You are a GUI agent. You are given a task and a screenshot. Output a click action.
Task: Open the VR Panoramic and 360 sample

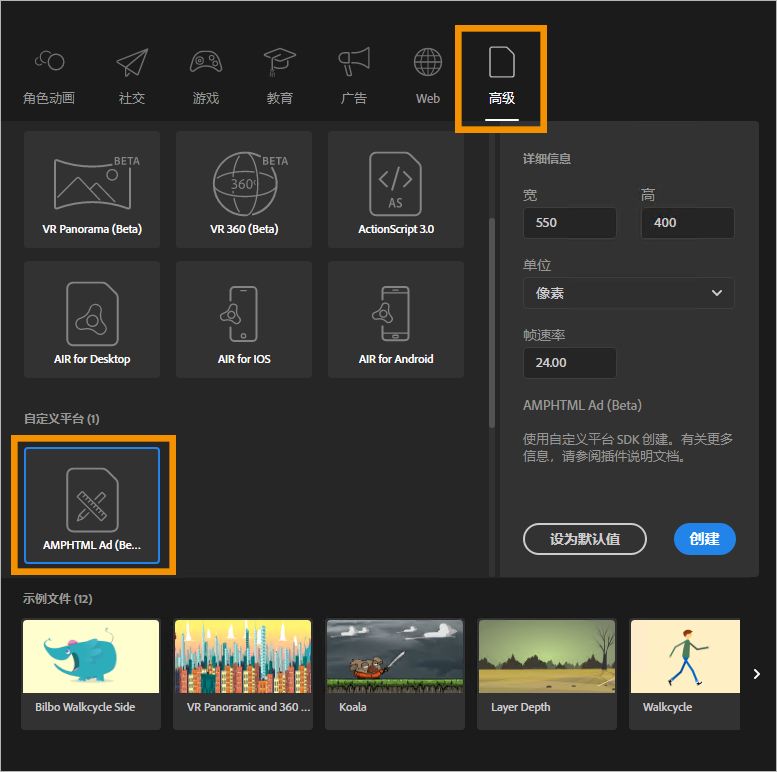point(243,674)
